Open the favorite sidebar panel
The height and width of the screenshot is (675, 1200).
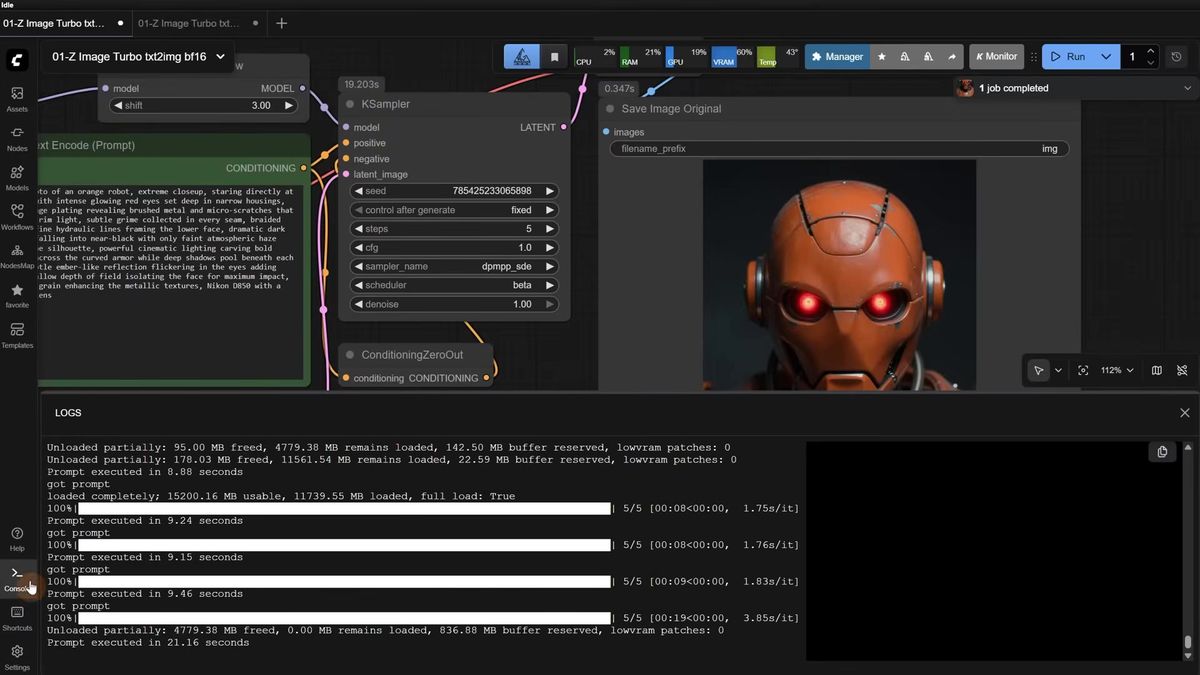coord(17,296)
